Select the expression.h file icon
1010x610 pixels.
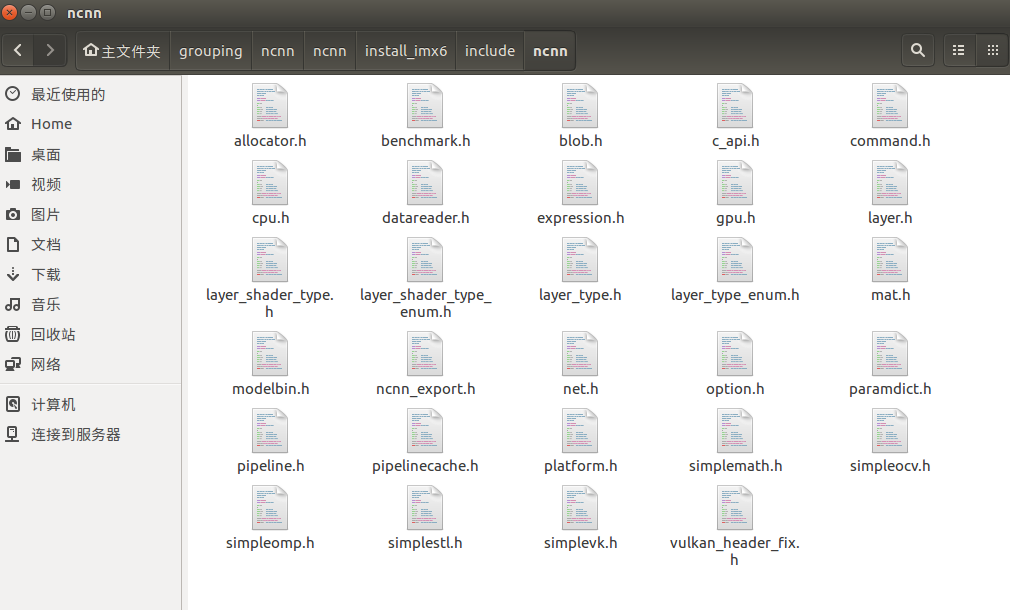(580, 183)
